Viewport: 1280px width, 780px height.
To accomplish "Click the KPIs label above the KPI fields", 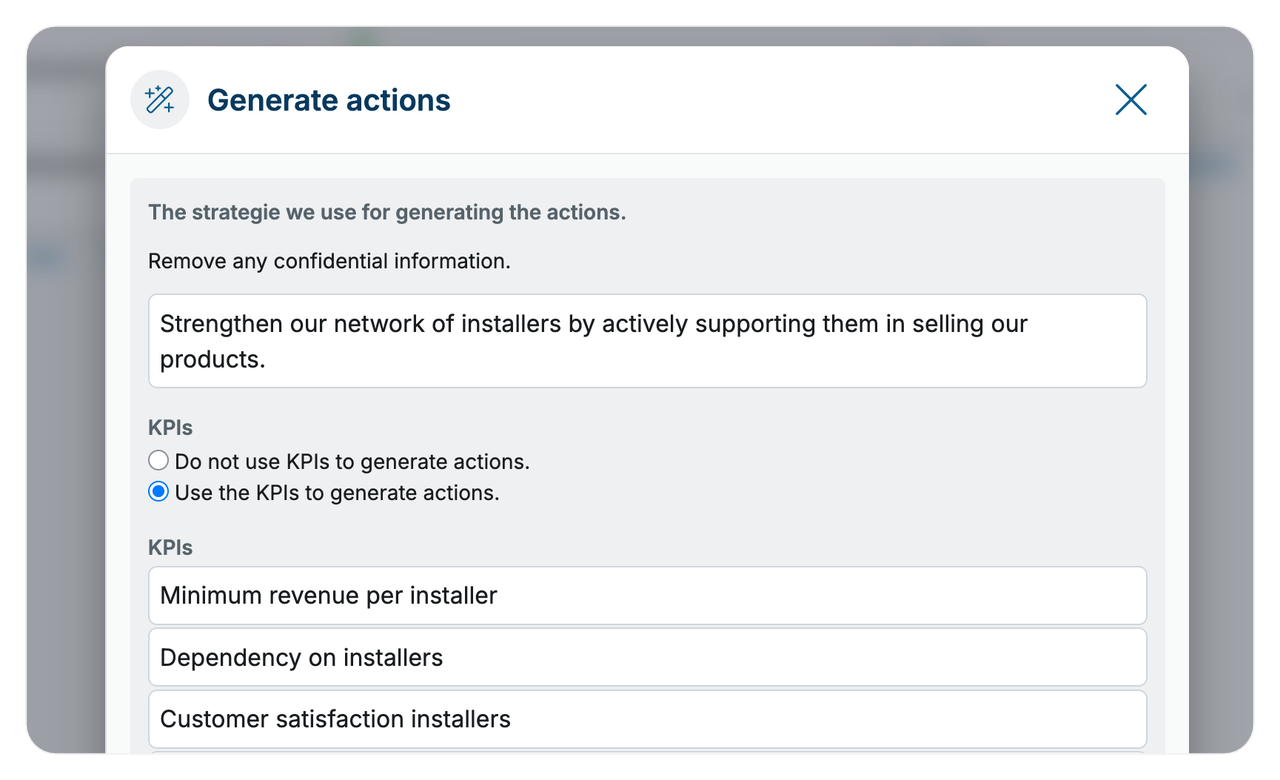I will [x=170, y=548].
